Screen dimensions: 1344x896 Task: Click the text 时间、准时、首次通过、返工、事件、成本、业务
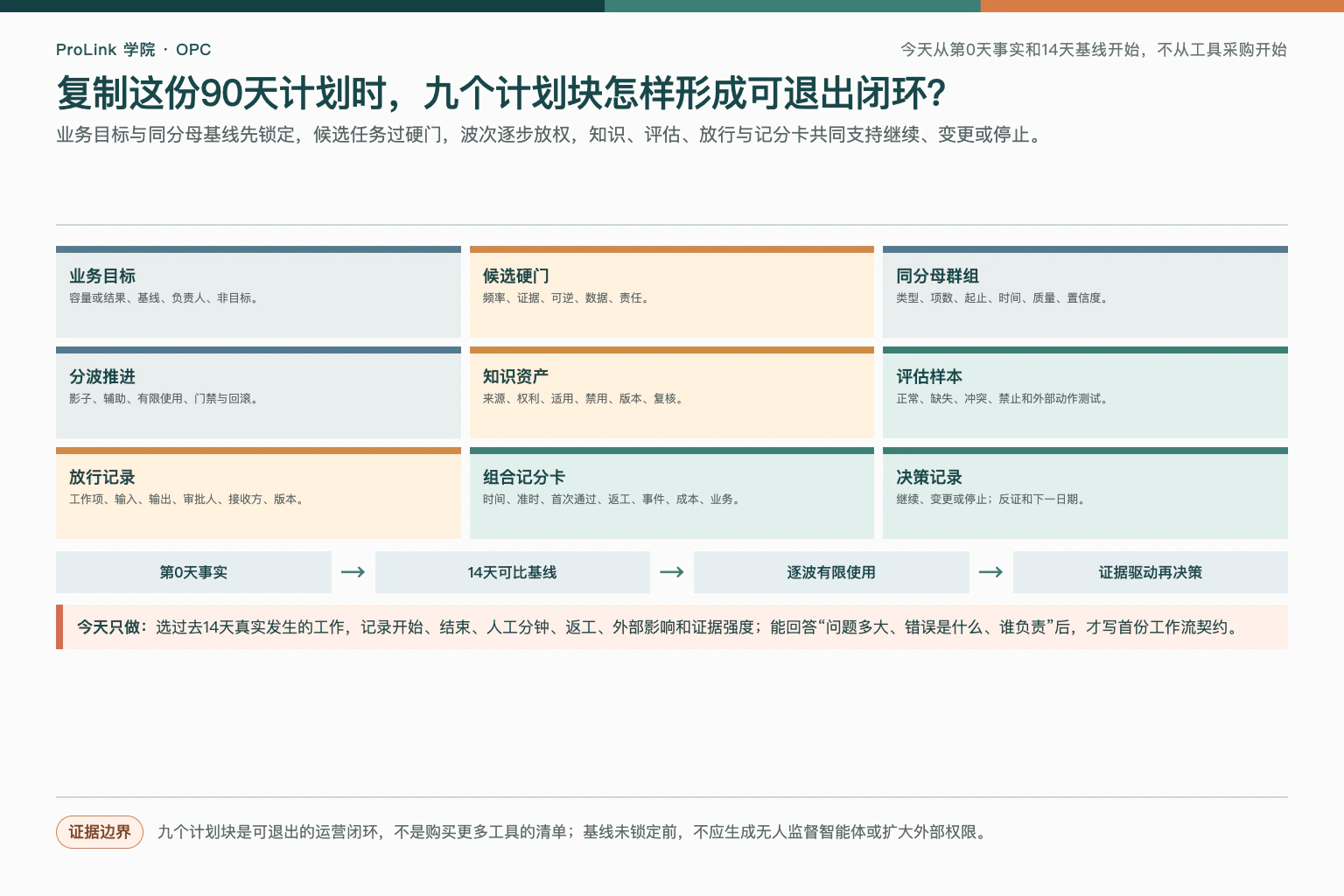coord(612,500)
